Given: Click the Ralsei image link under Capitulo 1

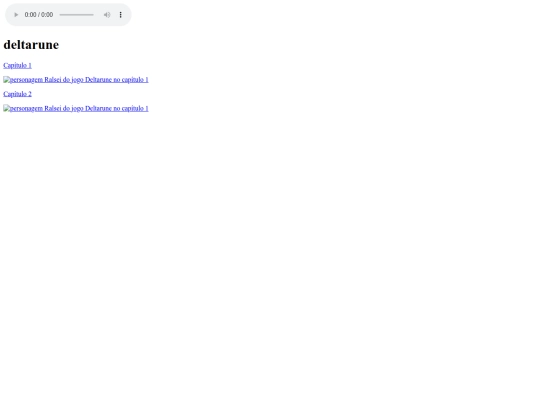Looking at the screenshot, I should 76,80.
